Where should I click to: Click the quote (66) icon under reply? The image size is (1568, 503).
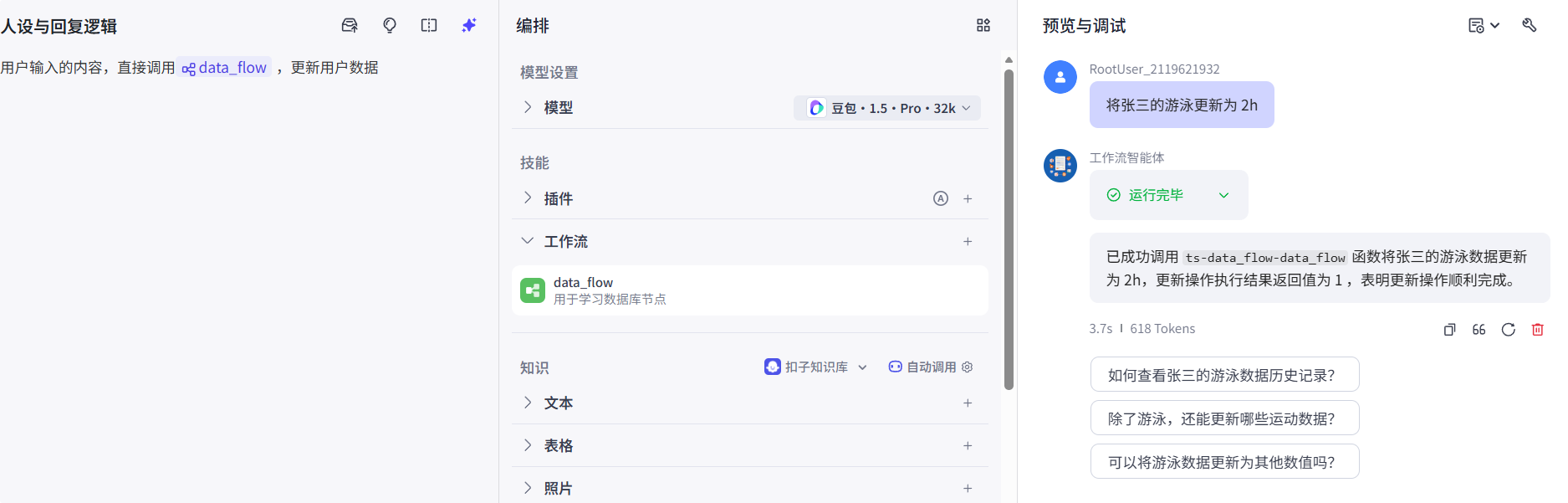click(1479, 329)
